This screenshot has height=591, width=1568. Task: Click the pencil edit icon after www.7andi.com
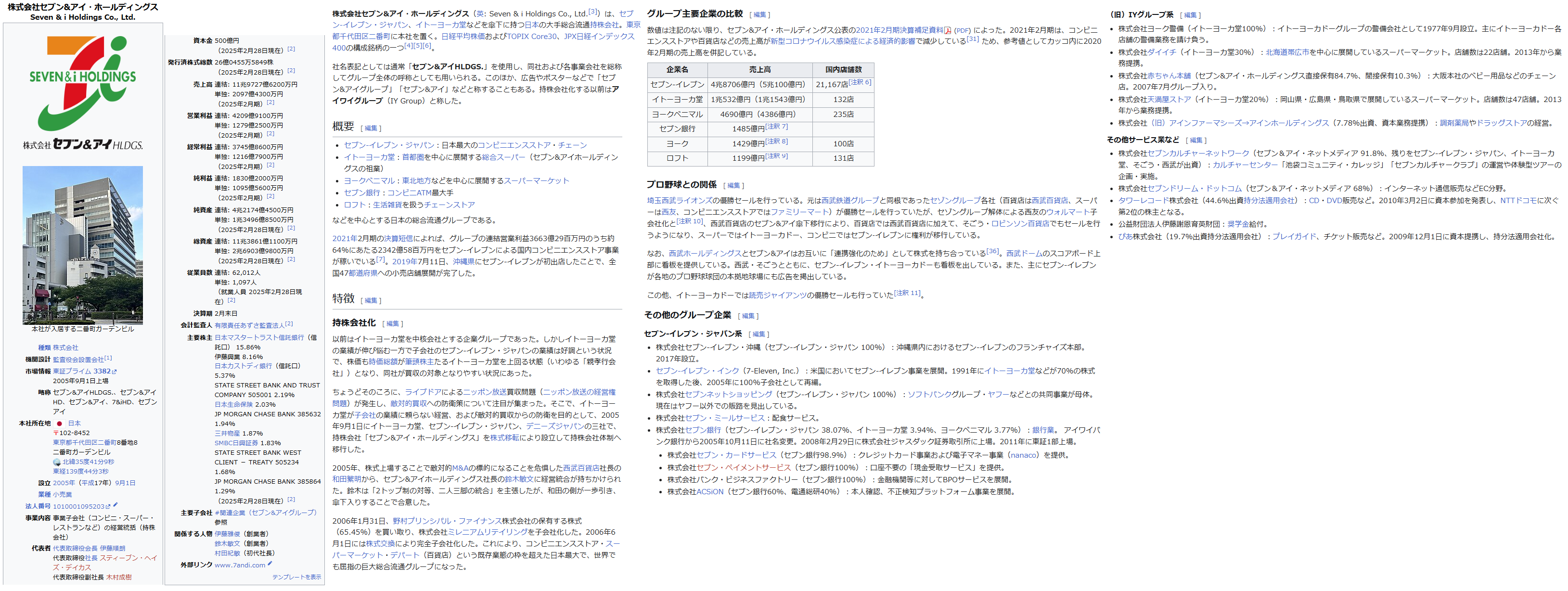270,564
